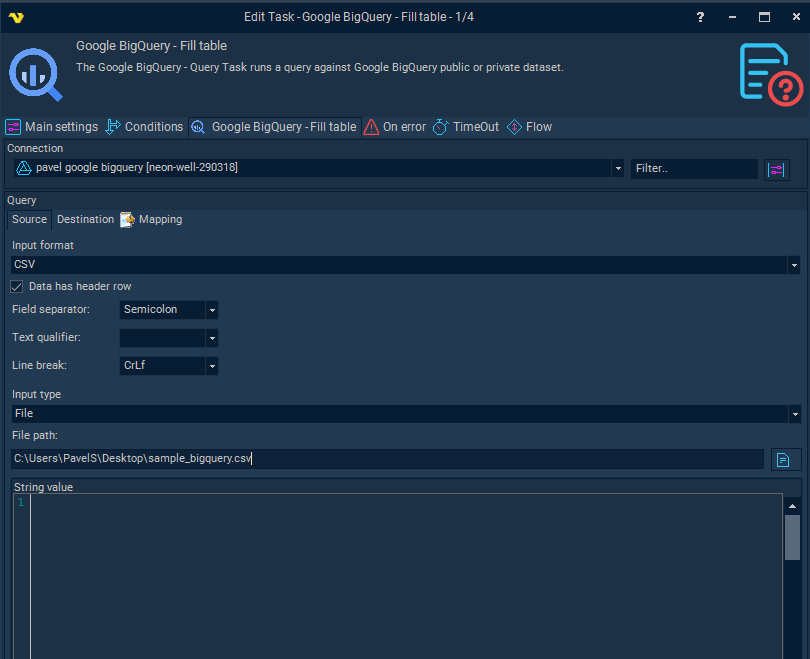Switch to the Main settings tab
810x659 pixels.
(x=52, y=127)
